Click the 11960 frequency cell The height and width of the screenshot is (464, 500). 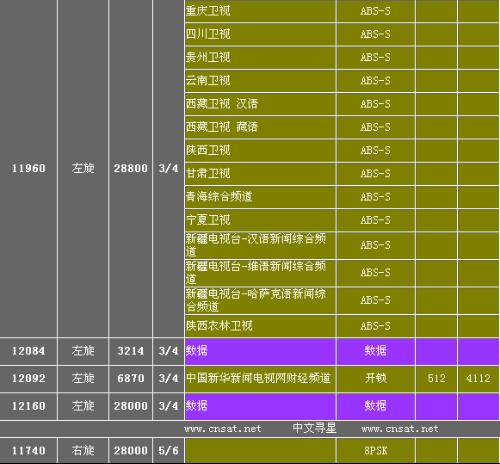pos(29,168)
